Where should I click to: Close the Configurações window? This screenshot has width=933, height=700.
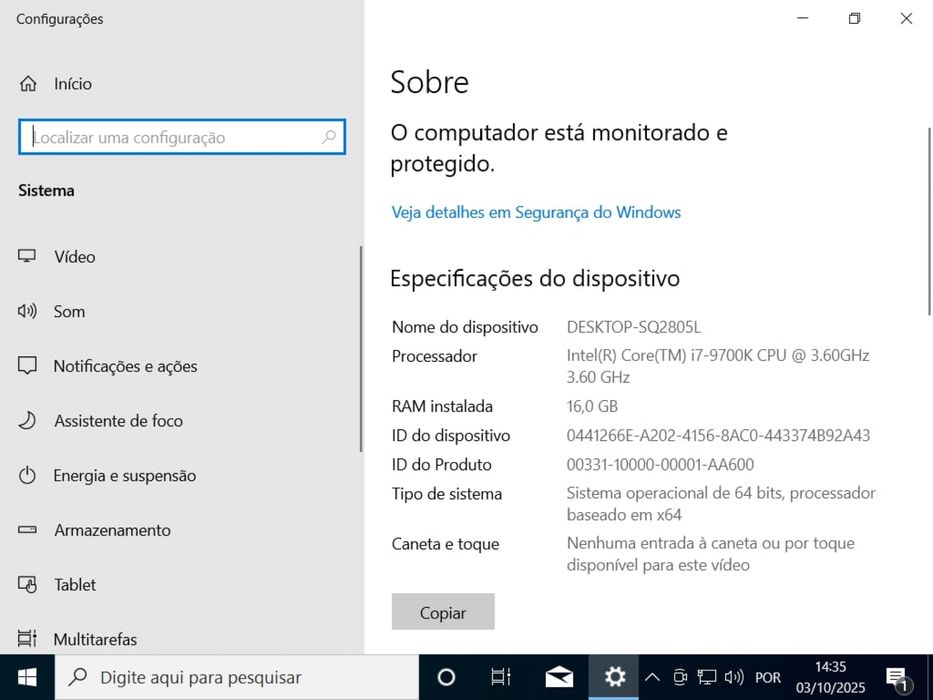(x=906, y=18)
